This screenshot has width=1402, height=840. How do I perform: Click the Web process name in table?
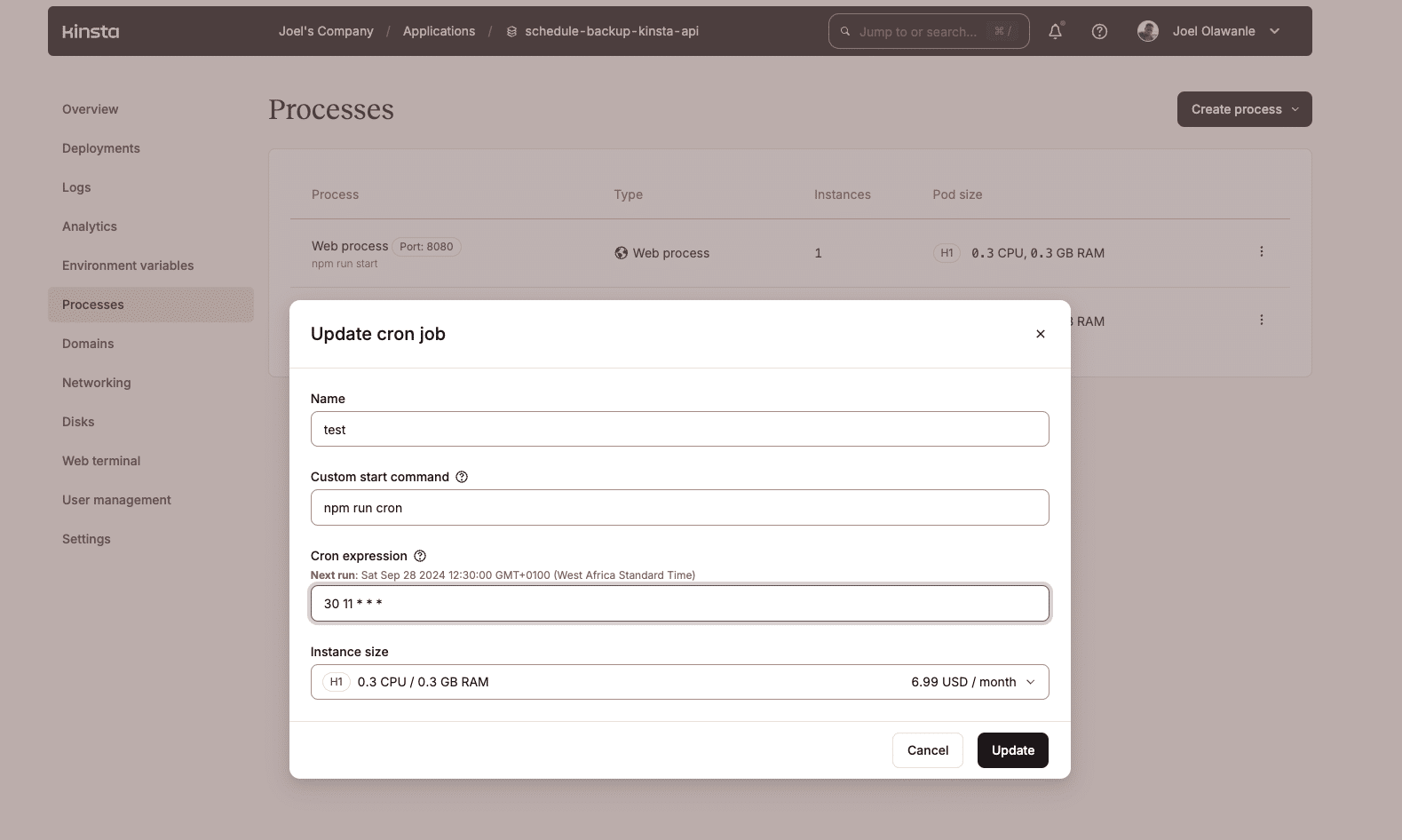point(350,246)
